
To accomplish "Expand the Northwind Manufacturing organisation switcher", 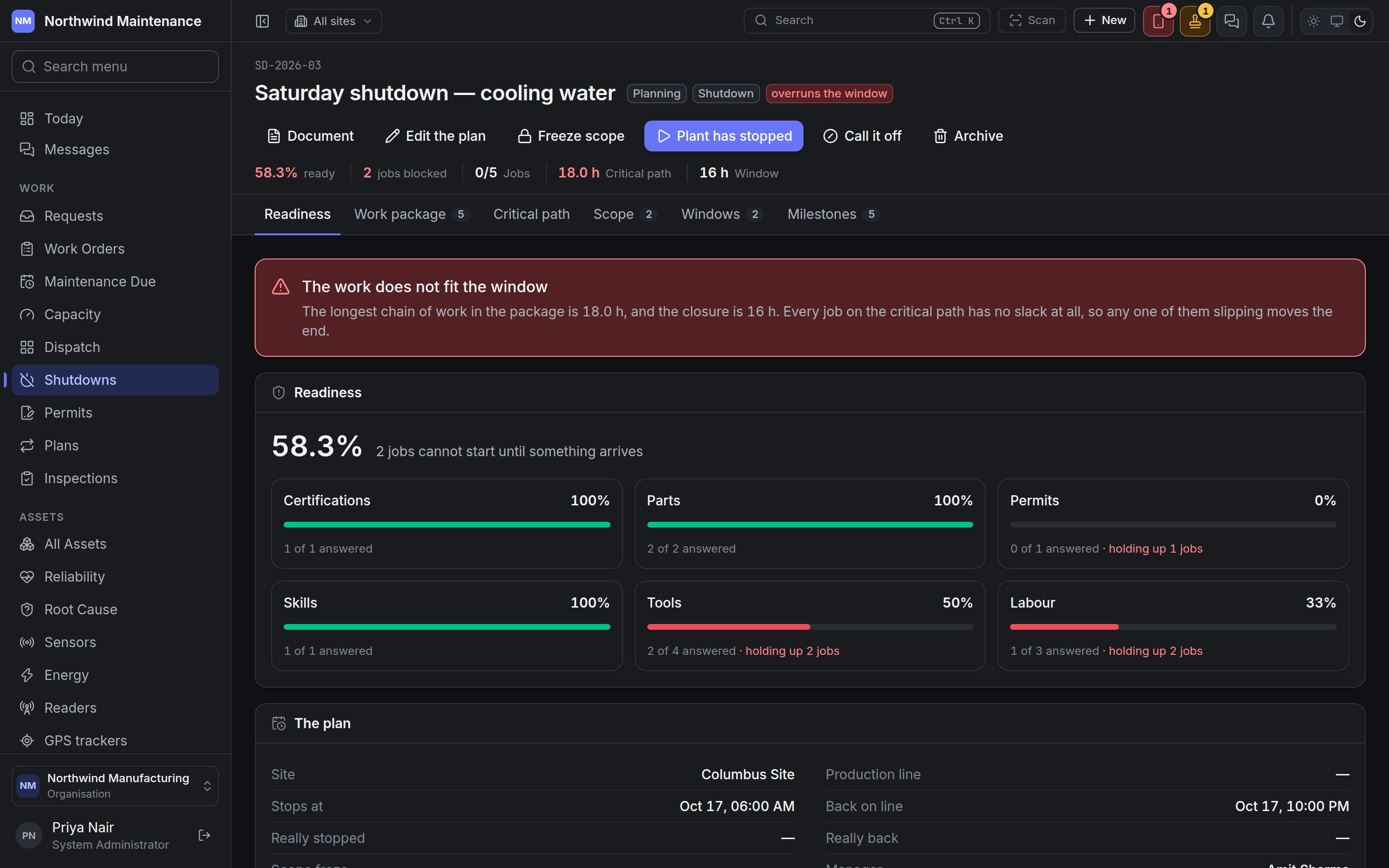I will pos(115,786).
